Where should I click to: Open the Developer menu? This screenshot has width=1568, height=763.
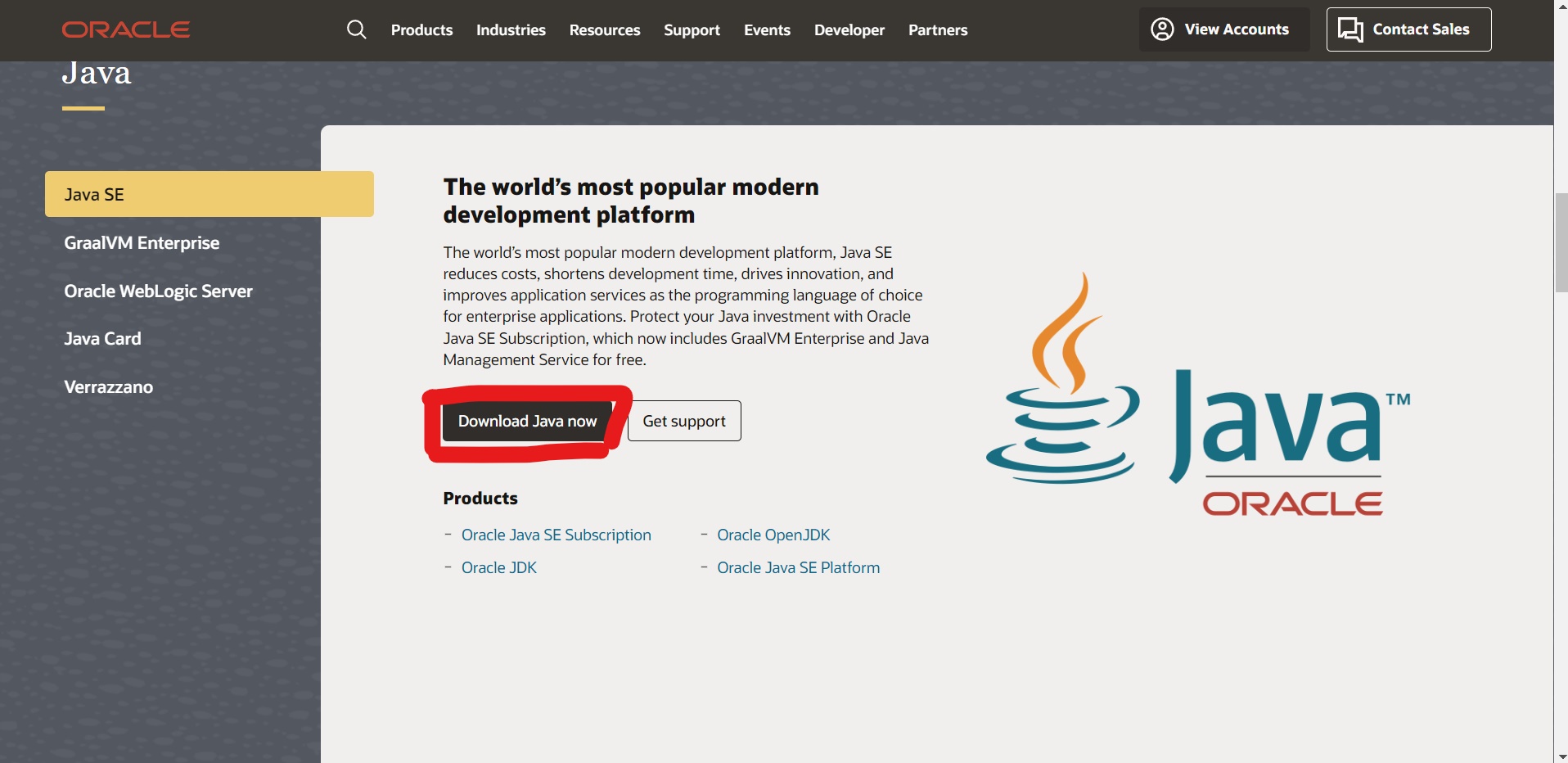coord(849,30)
